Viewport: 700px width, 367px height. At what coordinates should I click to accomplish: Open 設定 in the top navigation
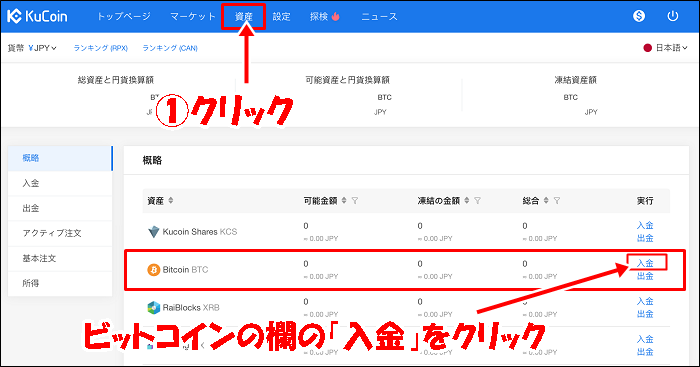pos(281,17)
